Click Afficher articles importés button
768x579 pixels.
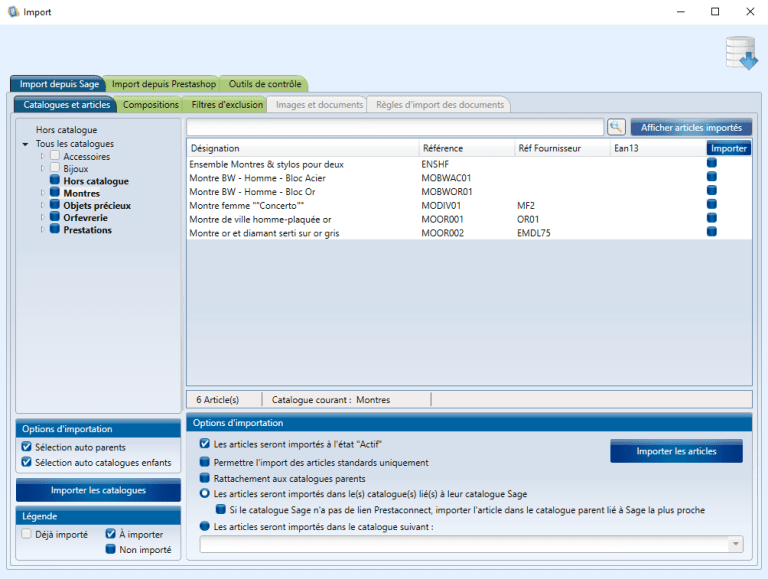691,127
